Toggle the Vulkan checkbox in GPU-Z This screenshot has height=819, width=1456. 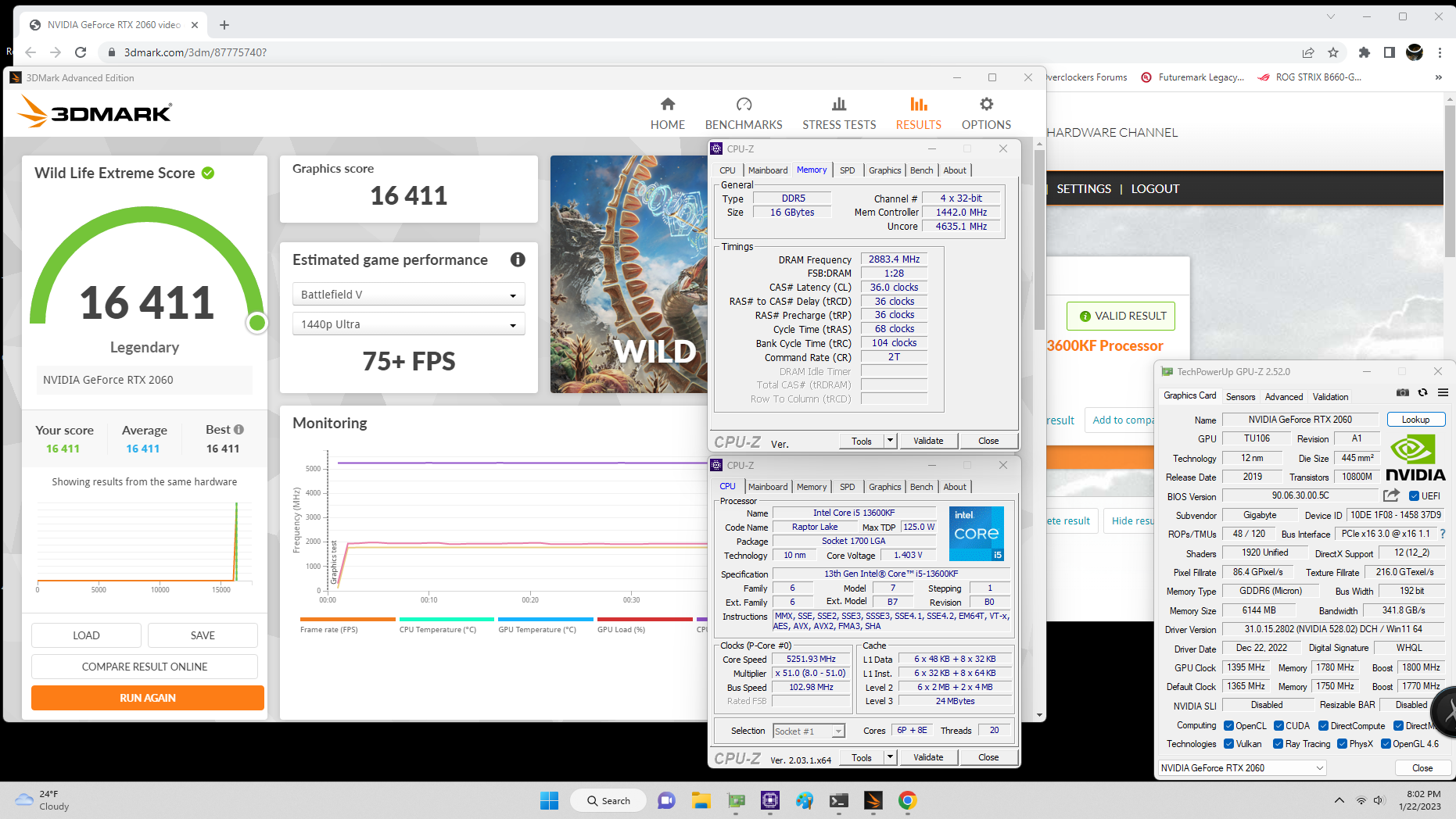click(x=1228, y=744)
